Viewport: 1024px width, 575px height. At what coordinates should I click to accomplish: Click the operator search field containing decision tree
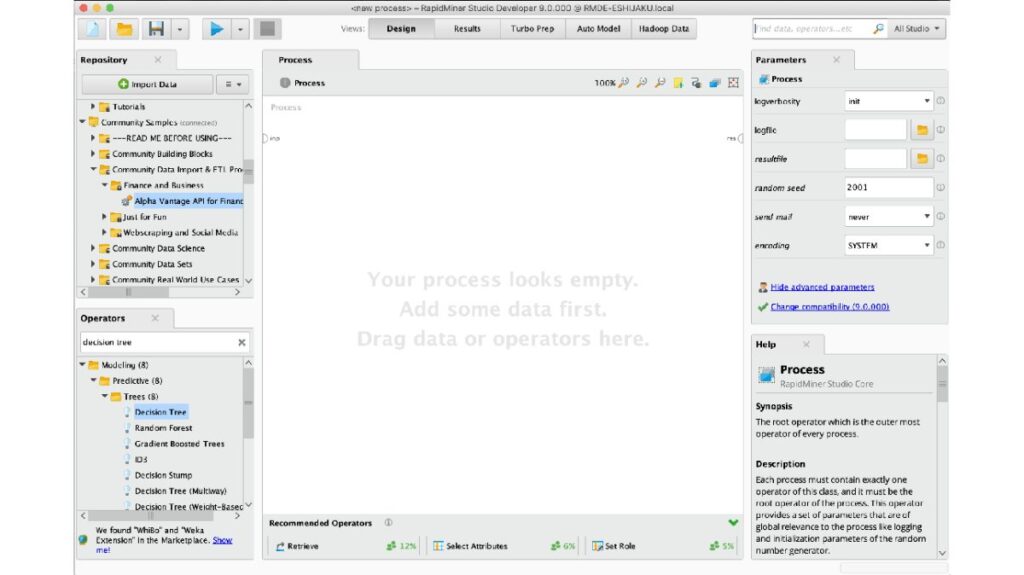click(157, 342)
